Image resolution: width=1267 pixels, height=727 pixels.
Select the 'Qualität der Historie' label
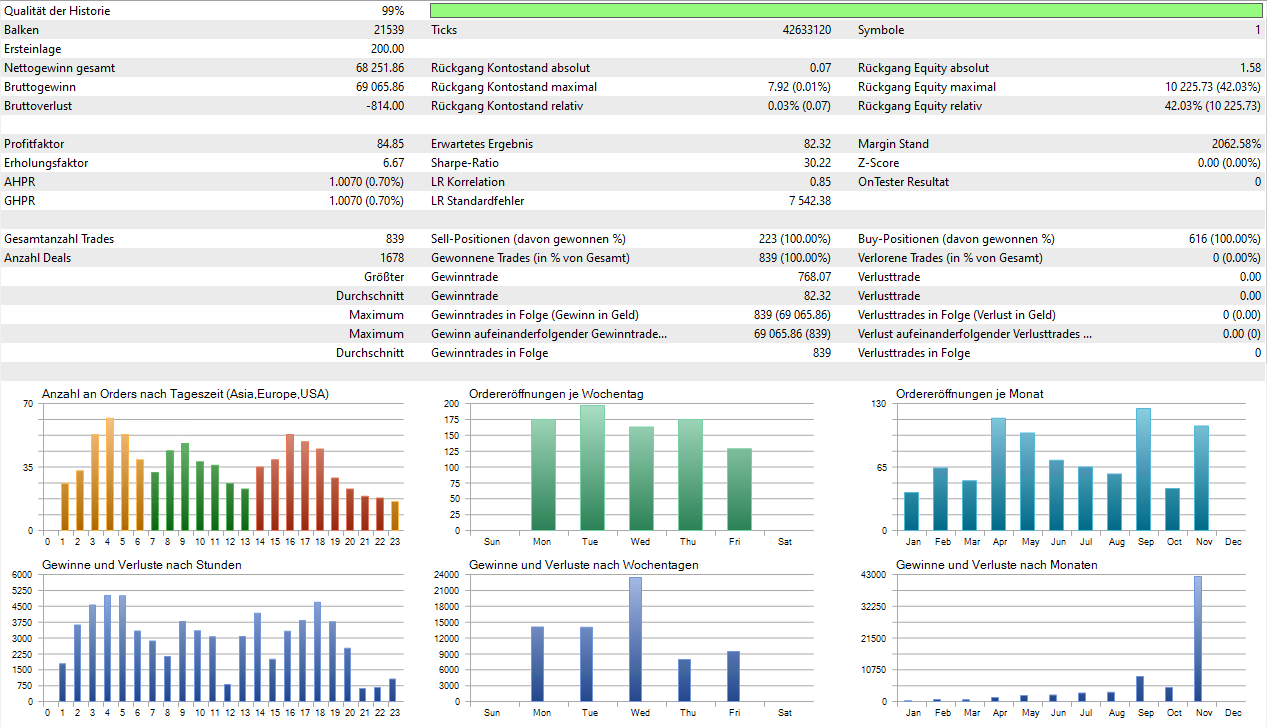click(x=58, y=11)
